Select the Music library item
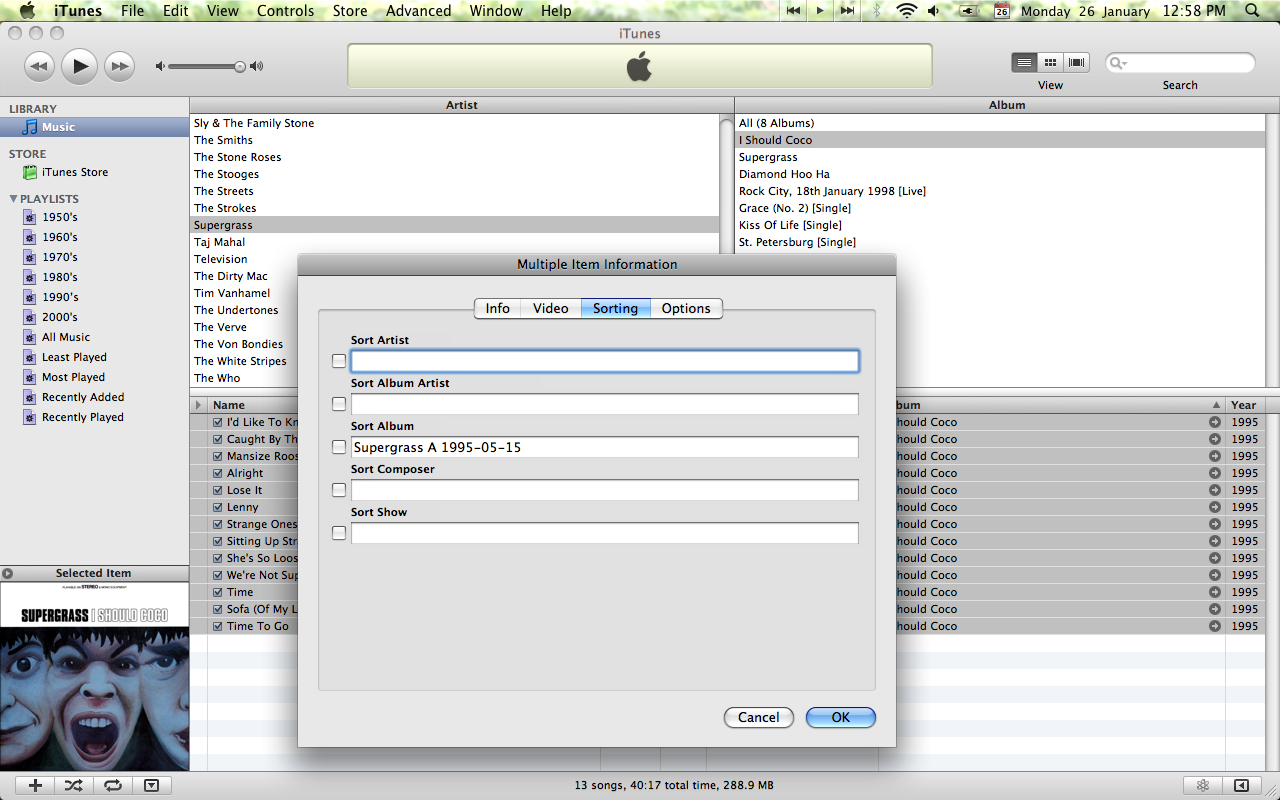The width and height of the screenshot is (1280, 800). (x=95, y=127)
